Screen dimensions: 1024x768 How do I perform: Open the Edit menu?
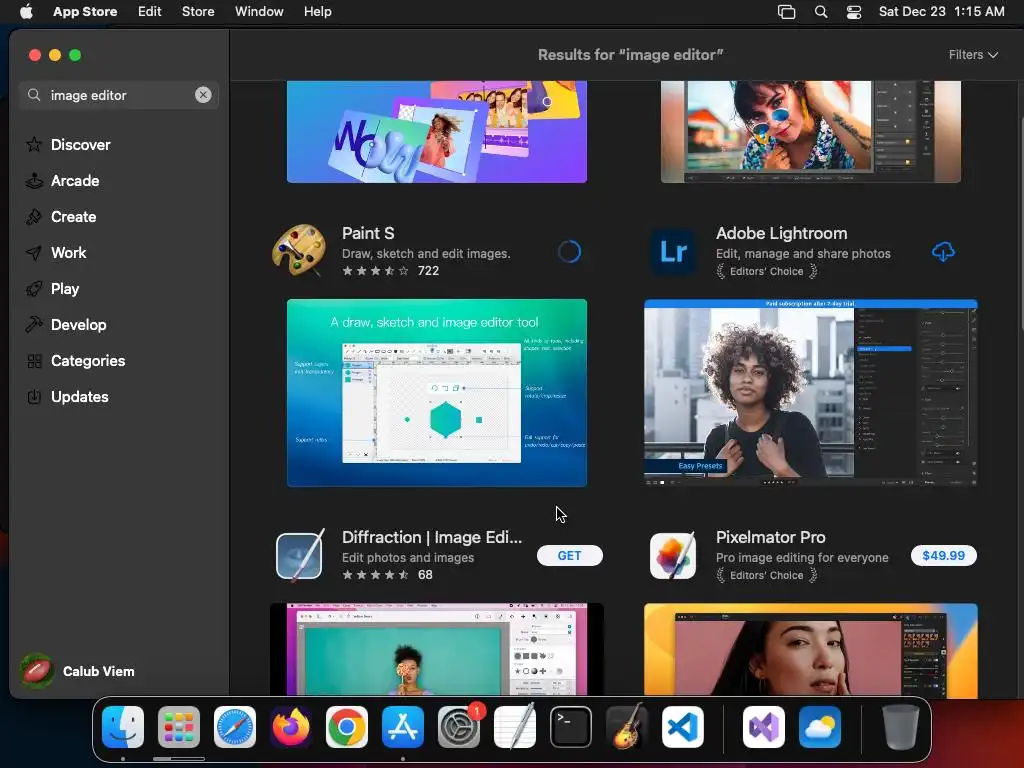click(150, 12)
